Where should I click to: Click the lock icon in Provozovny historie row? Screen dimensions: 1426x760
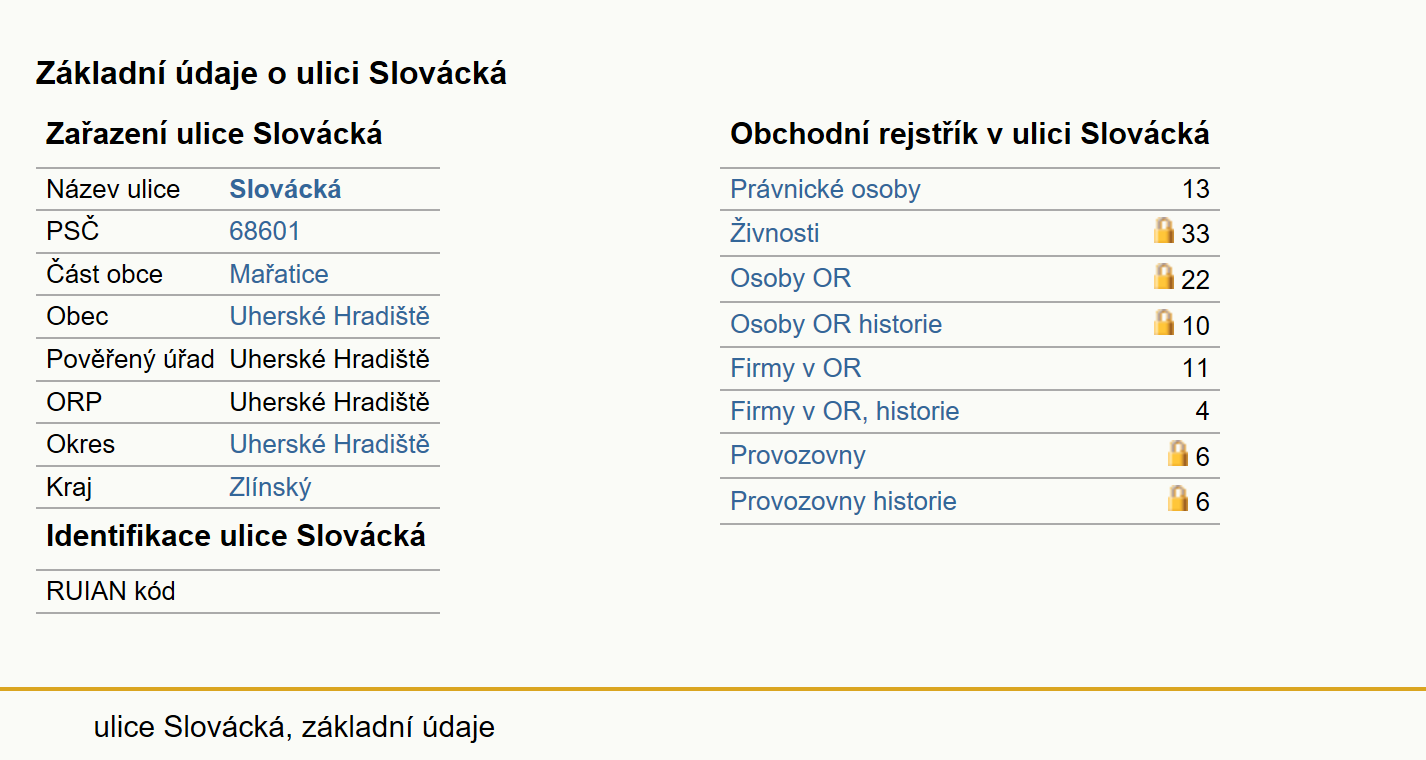(1178, 498)
